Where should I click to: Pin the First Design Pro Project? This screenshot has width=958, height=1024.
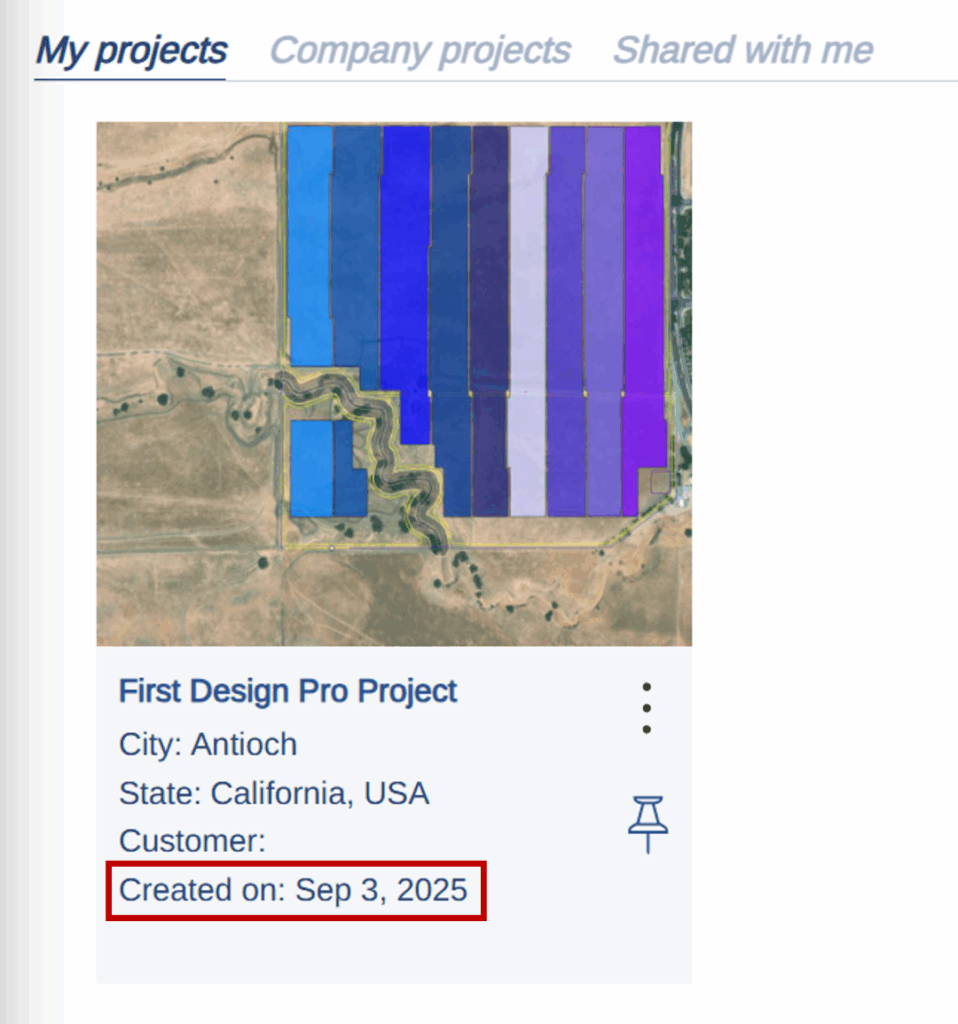click(648, 824)
